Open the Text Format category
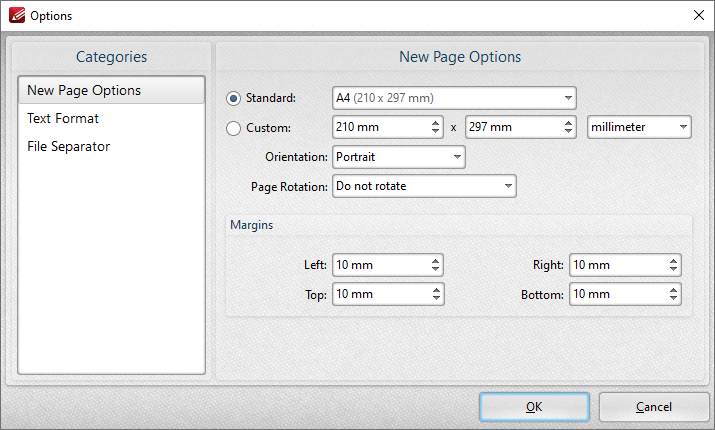 point(111,119)
